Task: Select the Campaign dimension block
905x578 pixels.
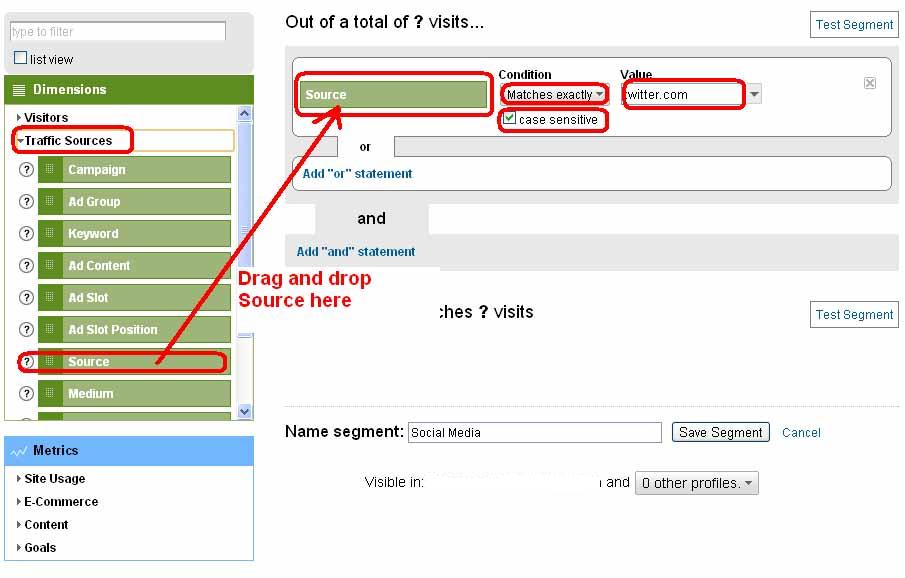Action: (134, 170)
